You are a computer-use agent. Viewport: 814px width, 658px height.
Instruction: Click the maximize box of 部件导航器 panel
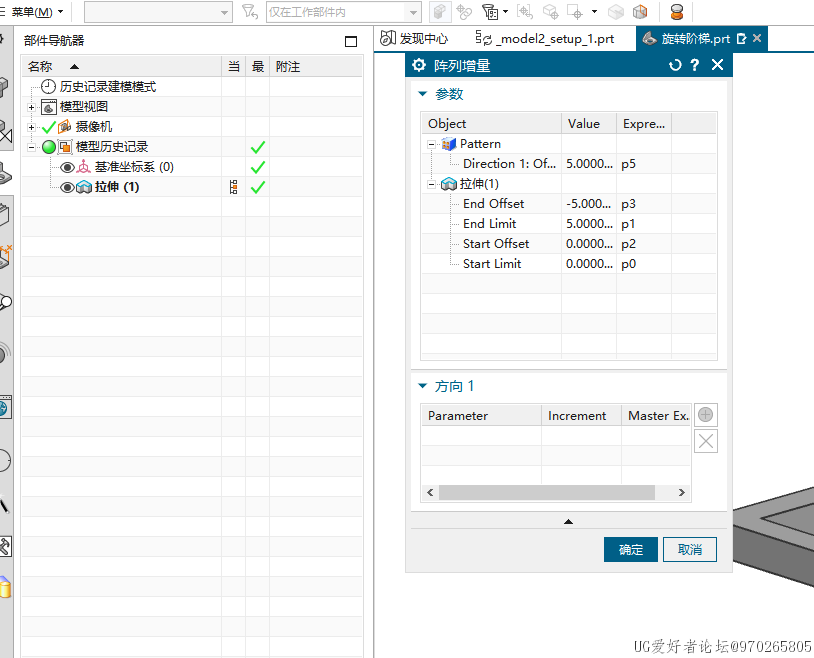click(x=350, y=41)
